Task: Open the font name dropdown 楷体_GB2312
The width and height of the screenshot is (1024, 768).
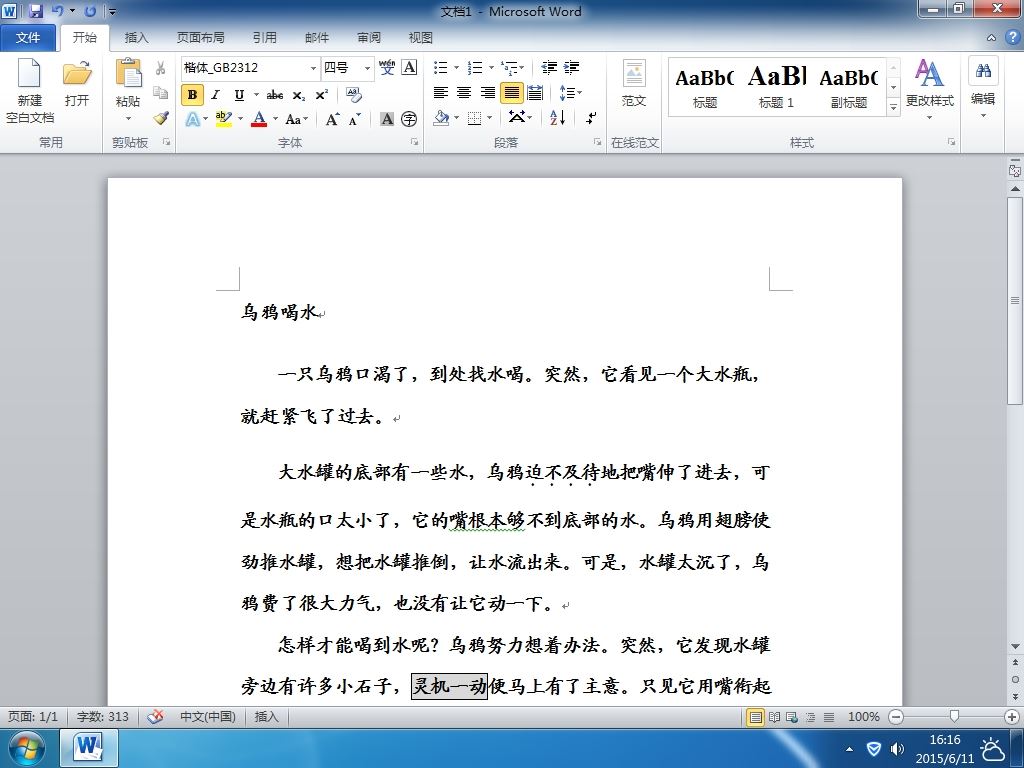Action: click(313, 68)
